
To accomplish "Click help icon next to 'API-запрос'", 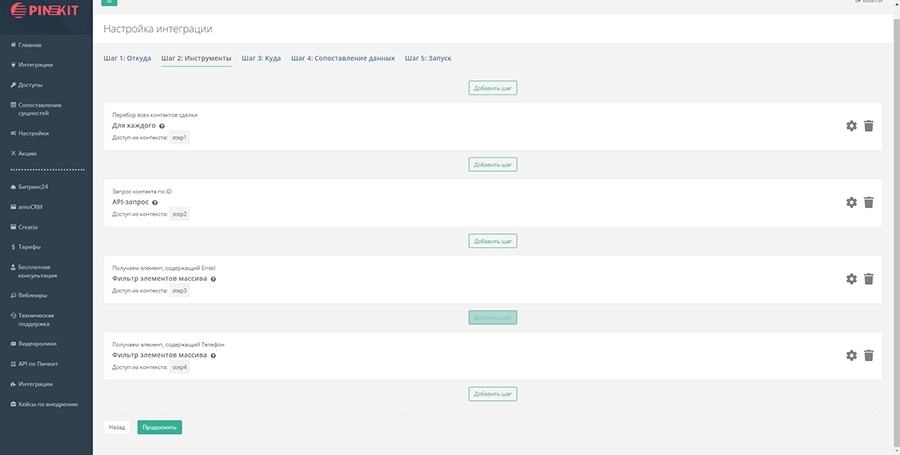I will [155, 202].
